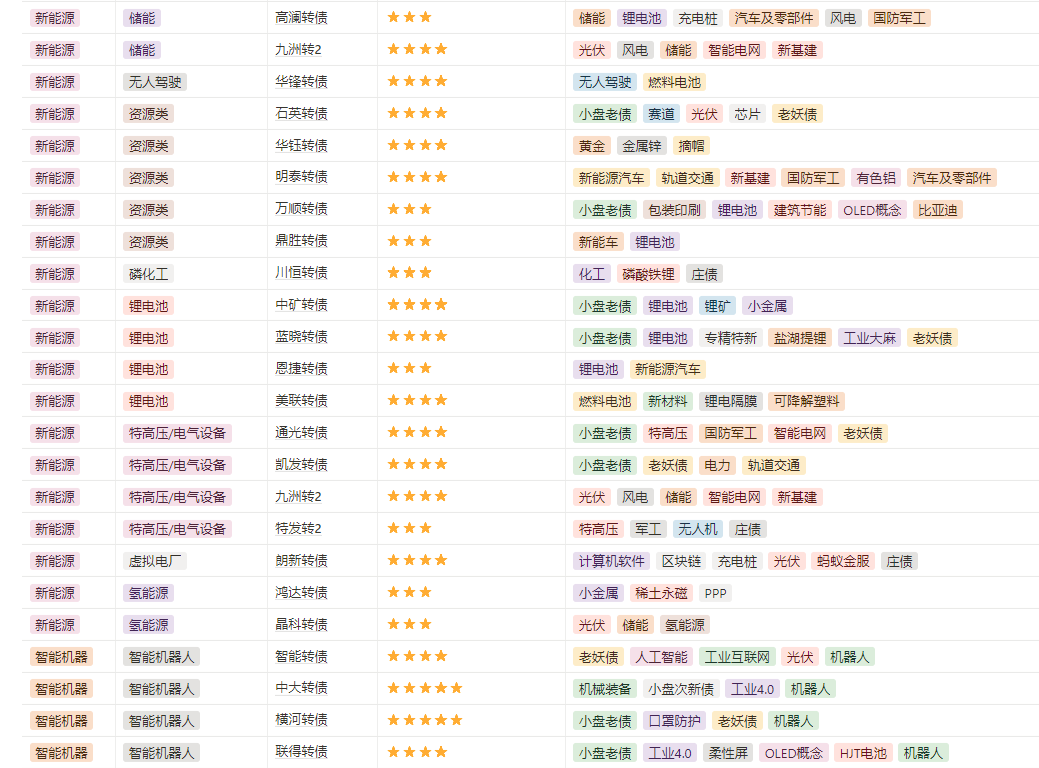Click the 机械装备 tag

click(605, 689)
